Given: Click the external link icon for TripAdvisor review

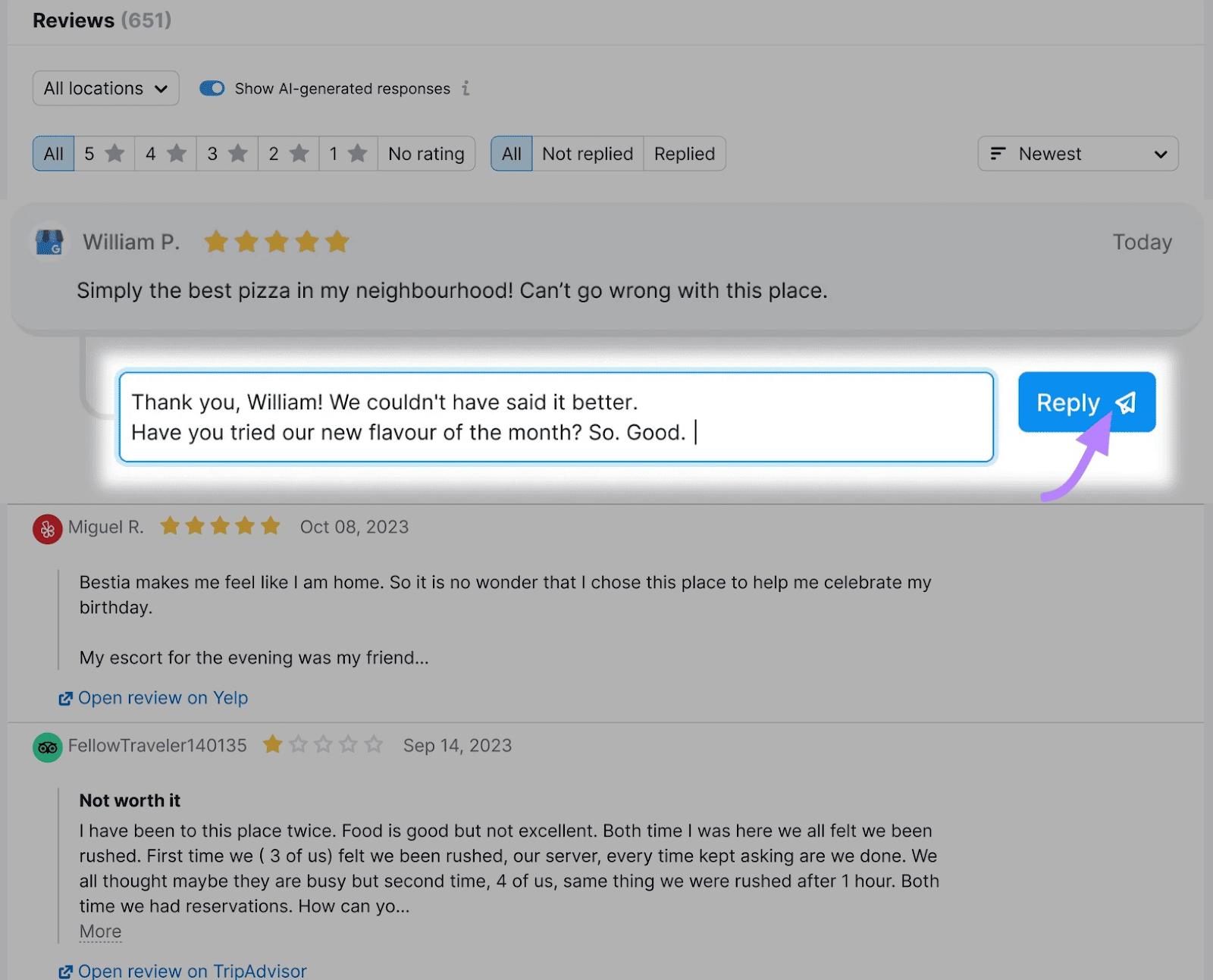Looking at the screenshot, I should [66, 971].
